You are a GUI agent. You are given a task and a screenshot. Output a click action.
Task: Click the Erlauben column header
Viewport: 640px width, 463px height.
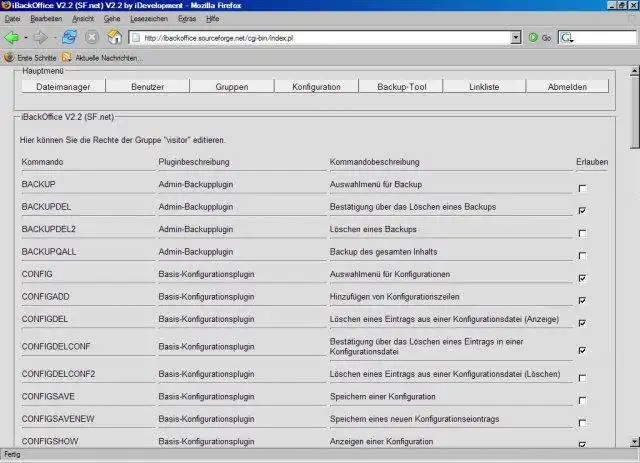coord(592,162)
